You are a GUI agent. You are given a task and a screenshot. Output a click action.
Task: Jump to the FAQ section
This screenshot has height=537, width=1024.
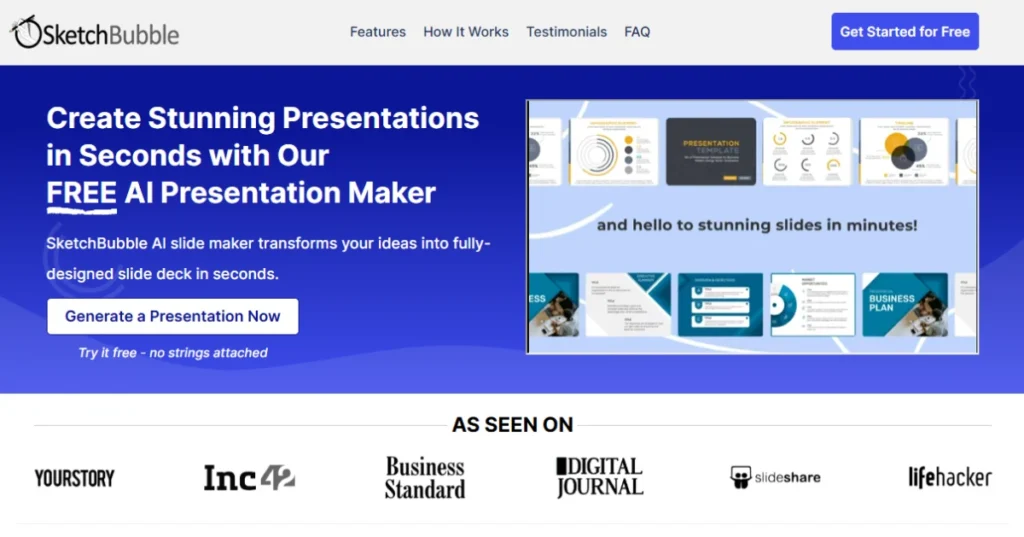637,32
